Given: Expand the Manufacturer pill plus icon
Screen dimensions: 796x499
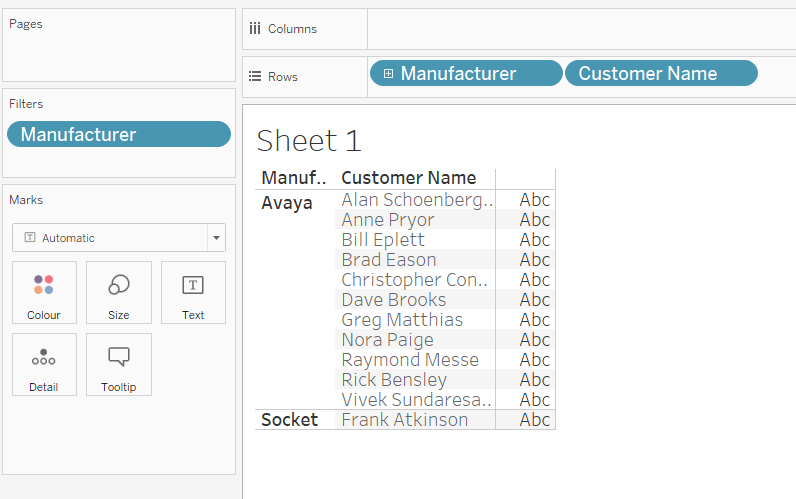Looking at the screenshot, I should click(x=389, y=74).
